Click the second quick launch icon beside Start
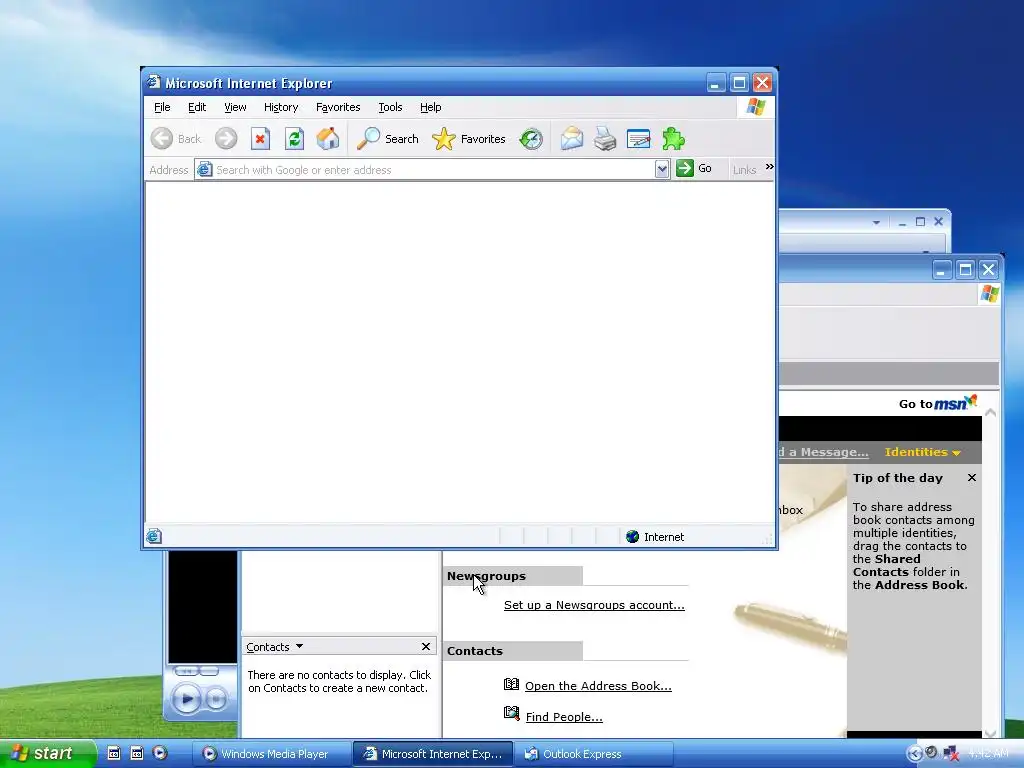 [x=136, y=753]
